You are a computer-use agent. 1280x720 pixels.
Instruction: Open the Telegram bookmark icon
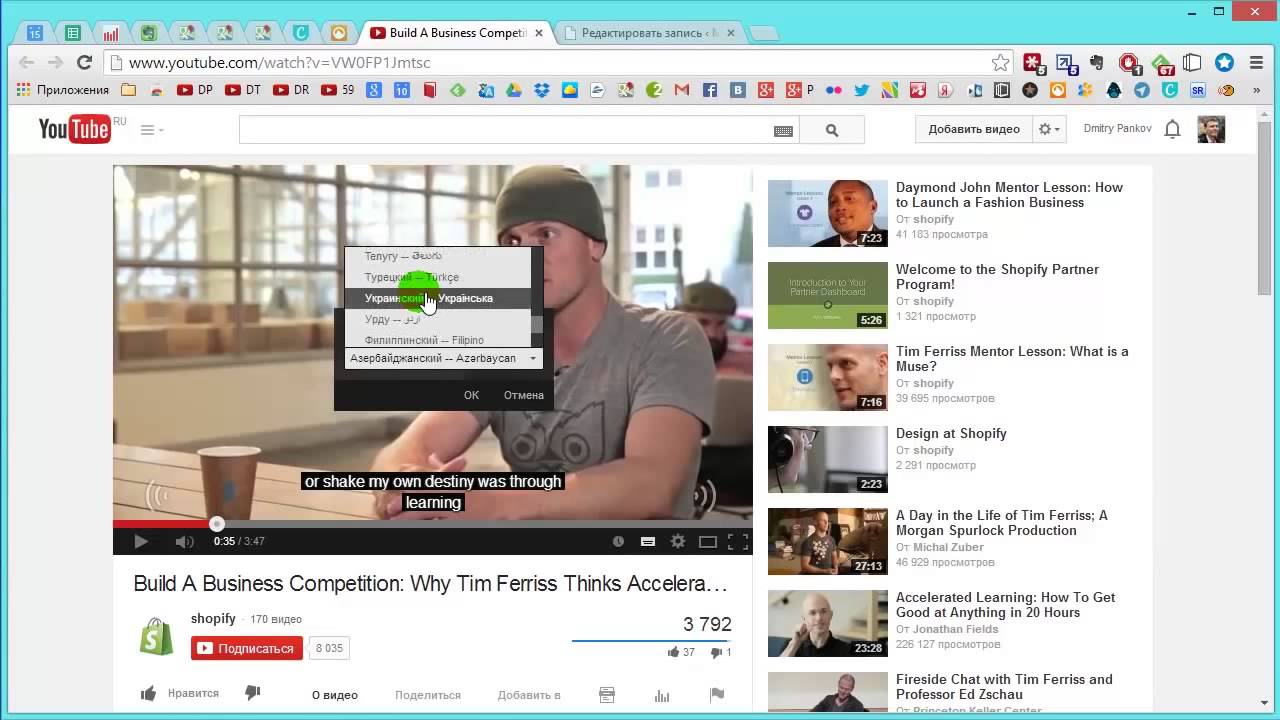tap(1141, 90)
